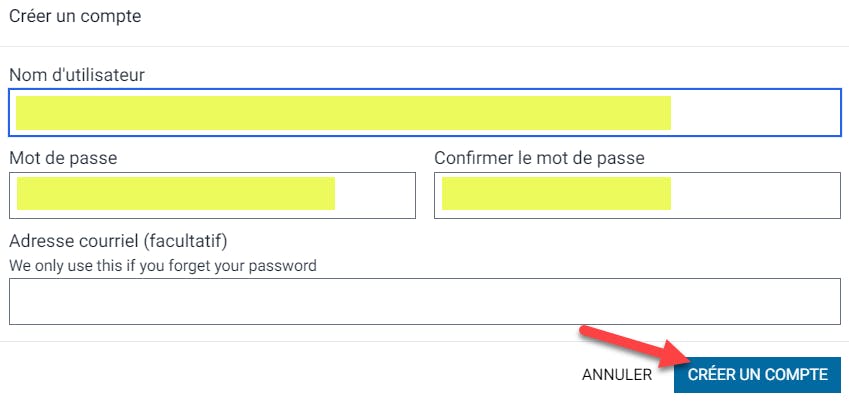Image resolution: width=849 pixels, height=403 pixels.
Task: Click the empty Adresse courriel text box
Action: pyautogui.click(x=424, y=301)
